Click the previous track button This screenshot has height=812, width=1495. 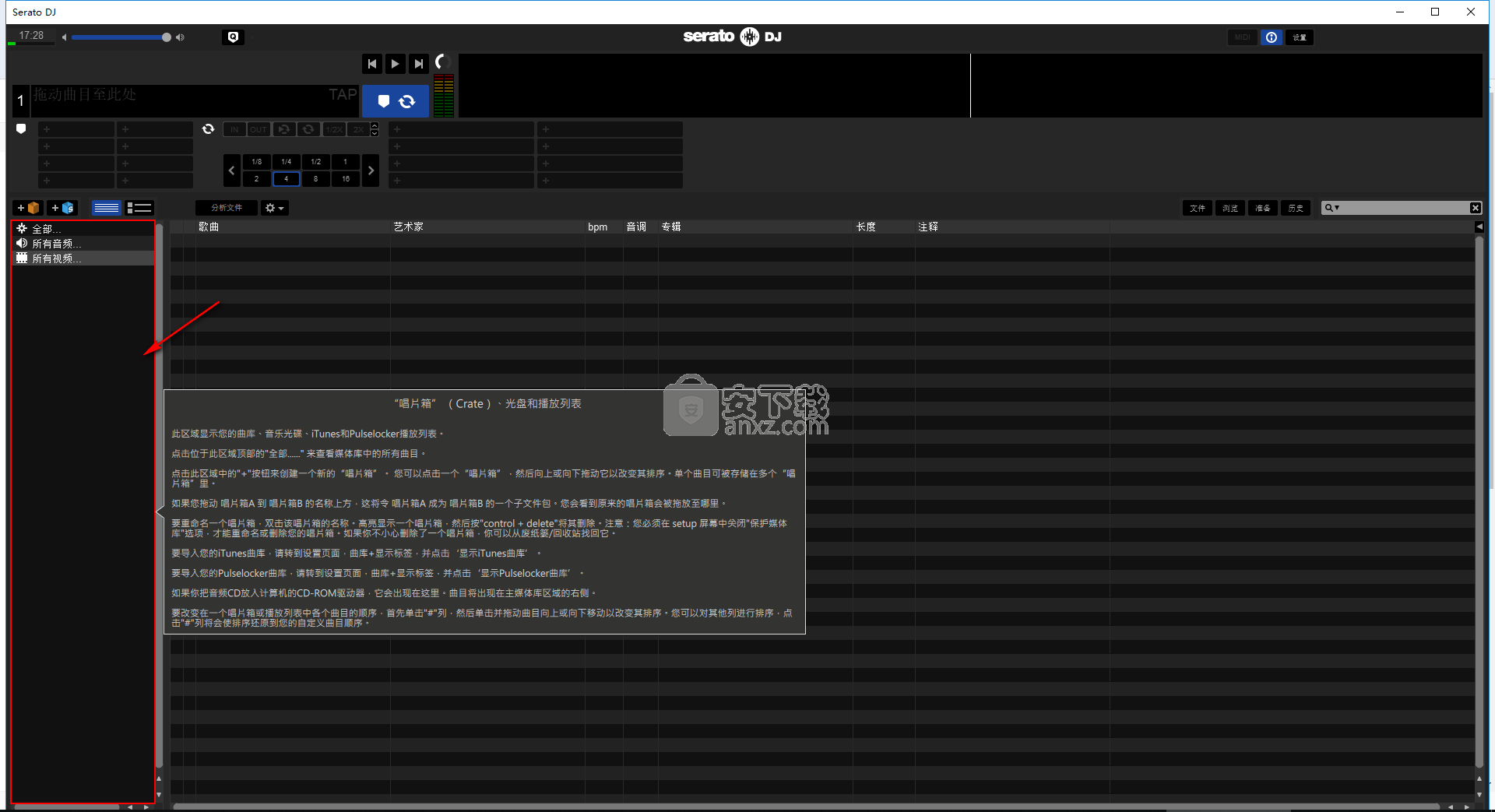click(x=372, y=64)
